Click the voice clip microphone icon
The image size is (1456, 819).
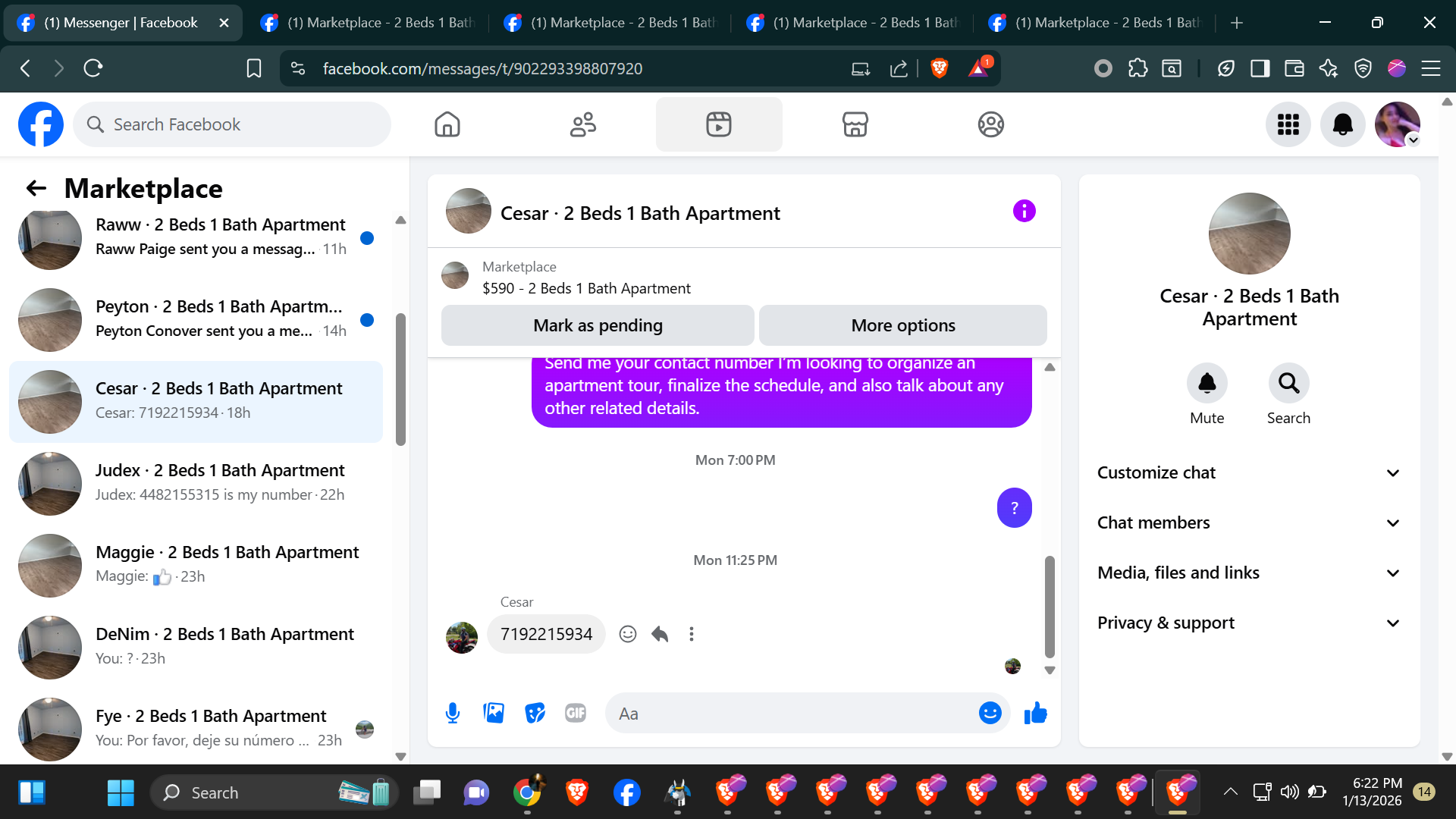coord(453,713)
